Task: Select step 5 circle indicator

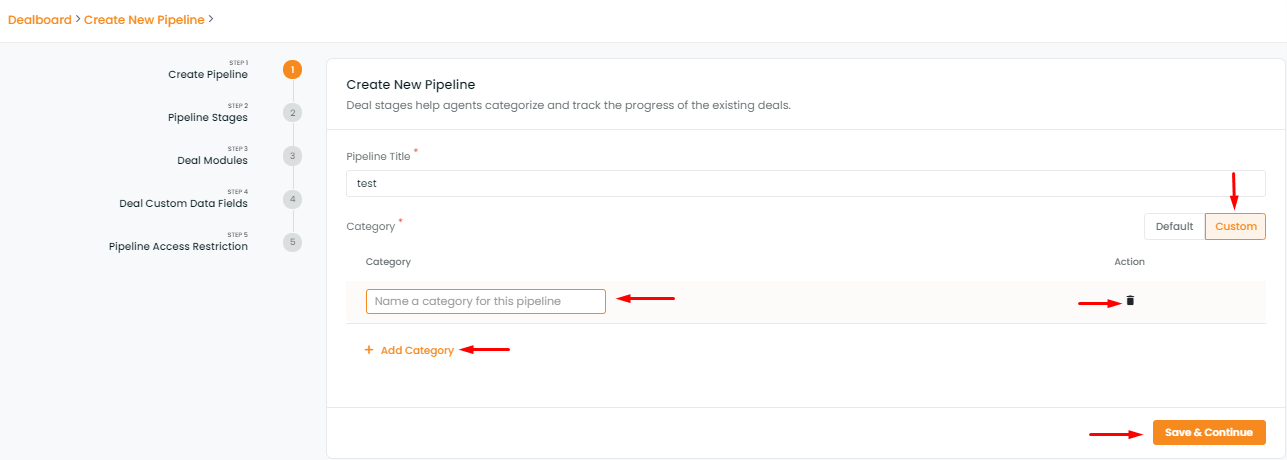Action: [x=292, y=241]
